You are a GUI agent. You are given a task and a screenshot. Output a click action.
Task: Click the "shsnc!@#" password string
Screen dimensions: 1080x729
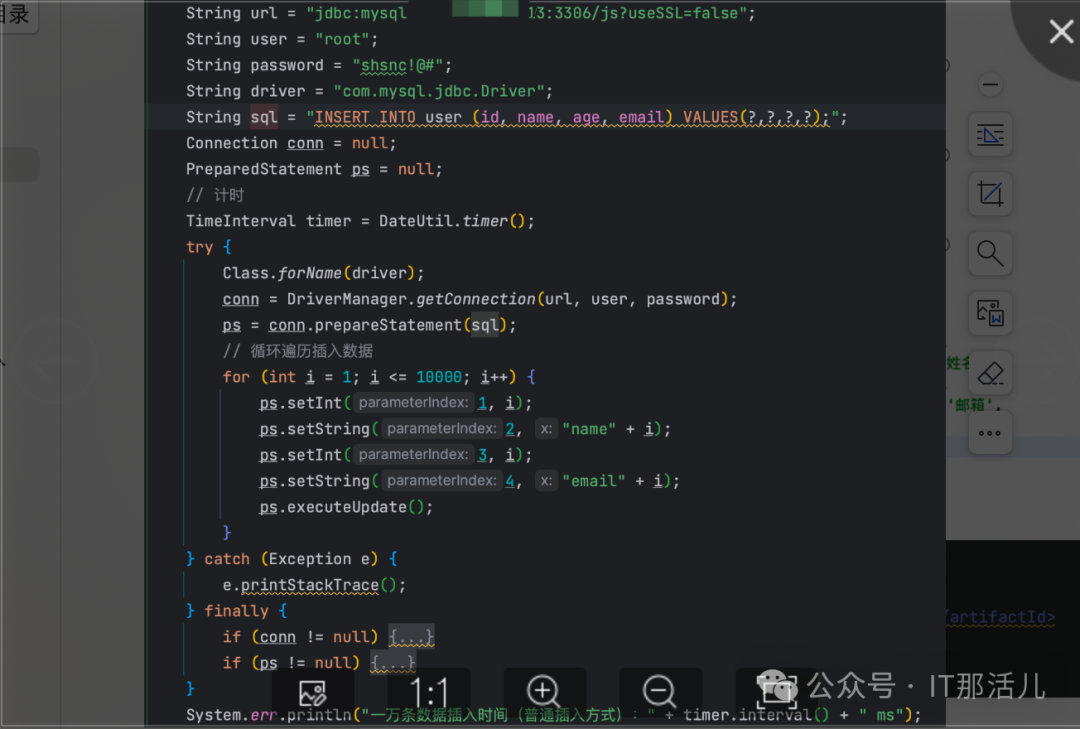click(x=397, y=65)
